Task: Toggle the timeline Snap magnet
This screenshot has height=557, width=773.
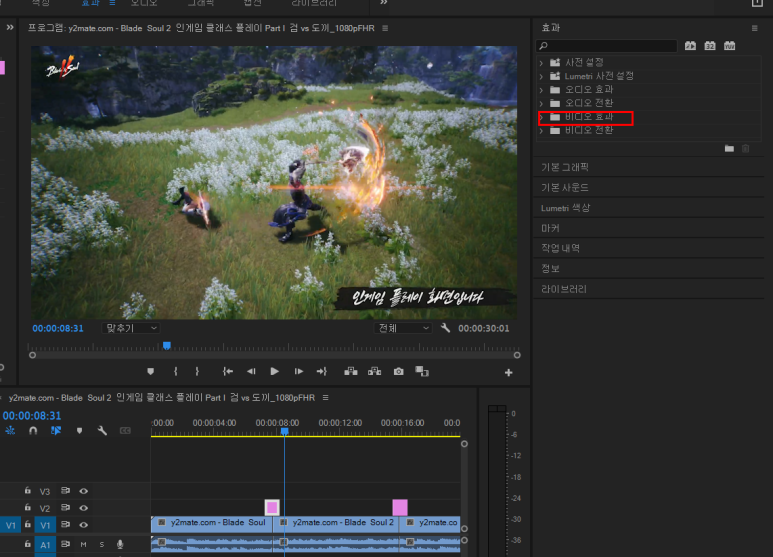Action: [33, 430]
